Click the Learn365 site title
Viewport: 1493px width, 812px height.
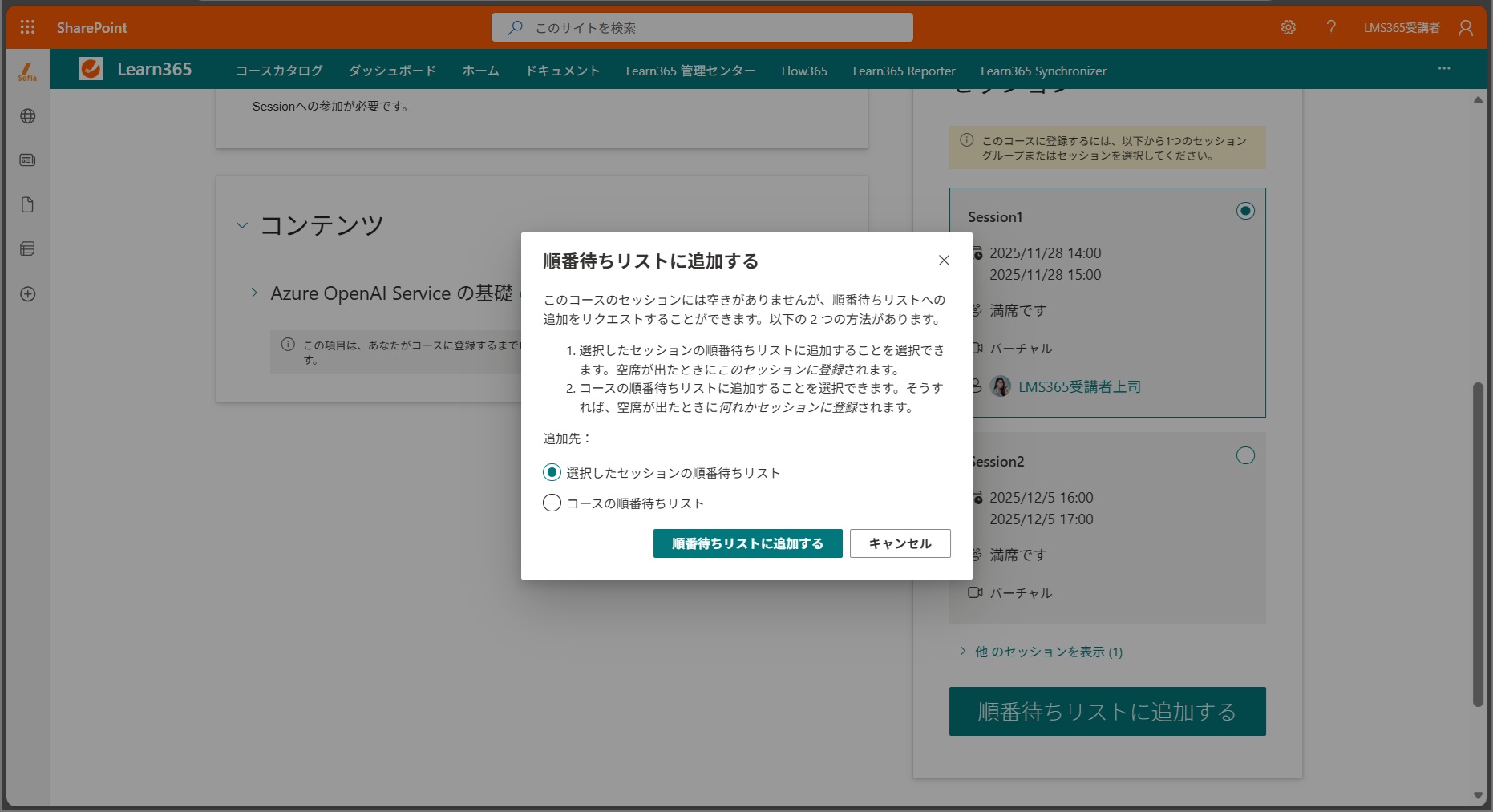(154, 69)
